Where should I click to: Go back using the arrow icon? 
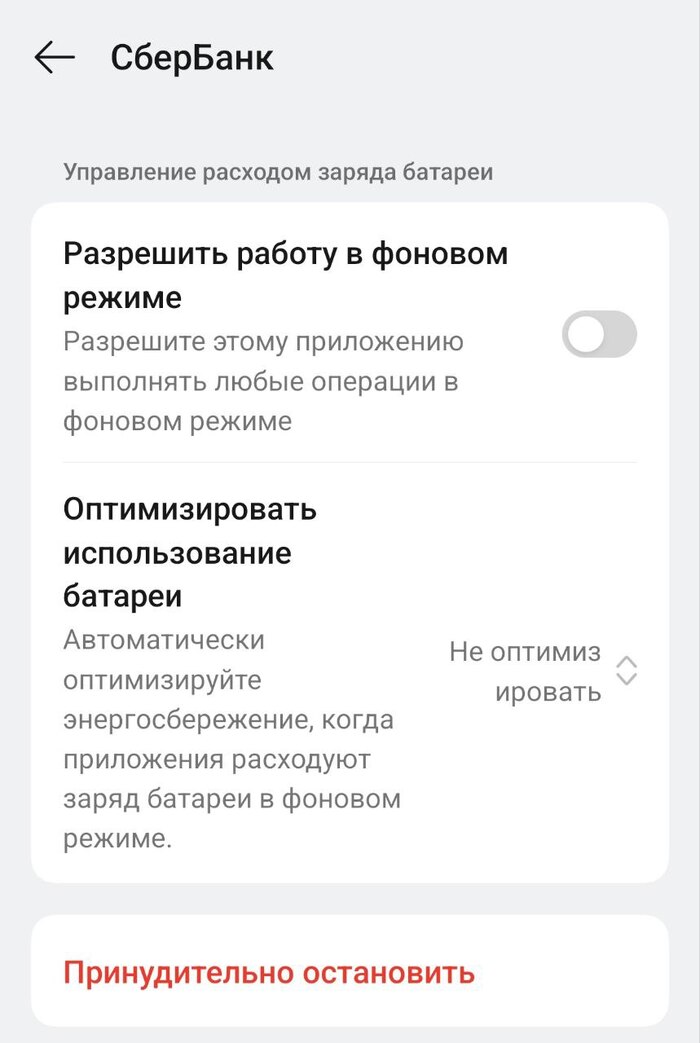[x=55, y=58]
